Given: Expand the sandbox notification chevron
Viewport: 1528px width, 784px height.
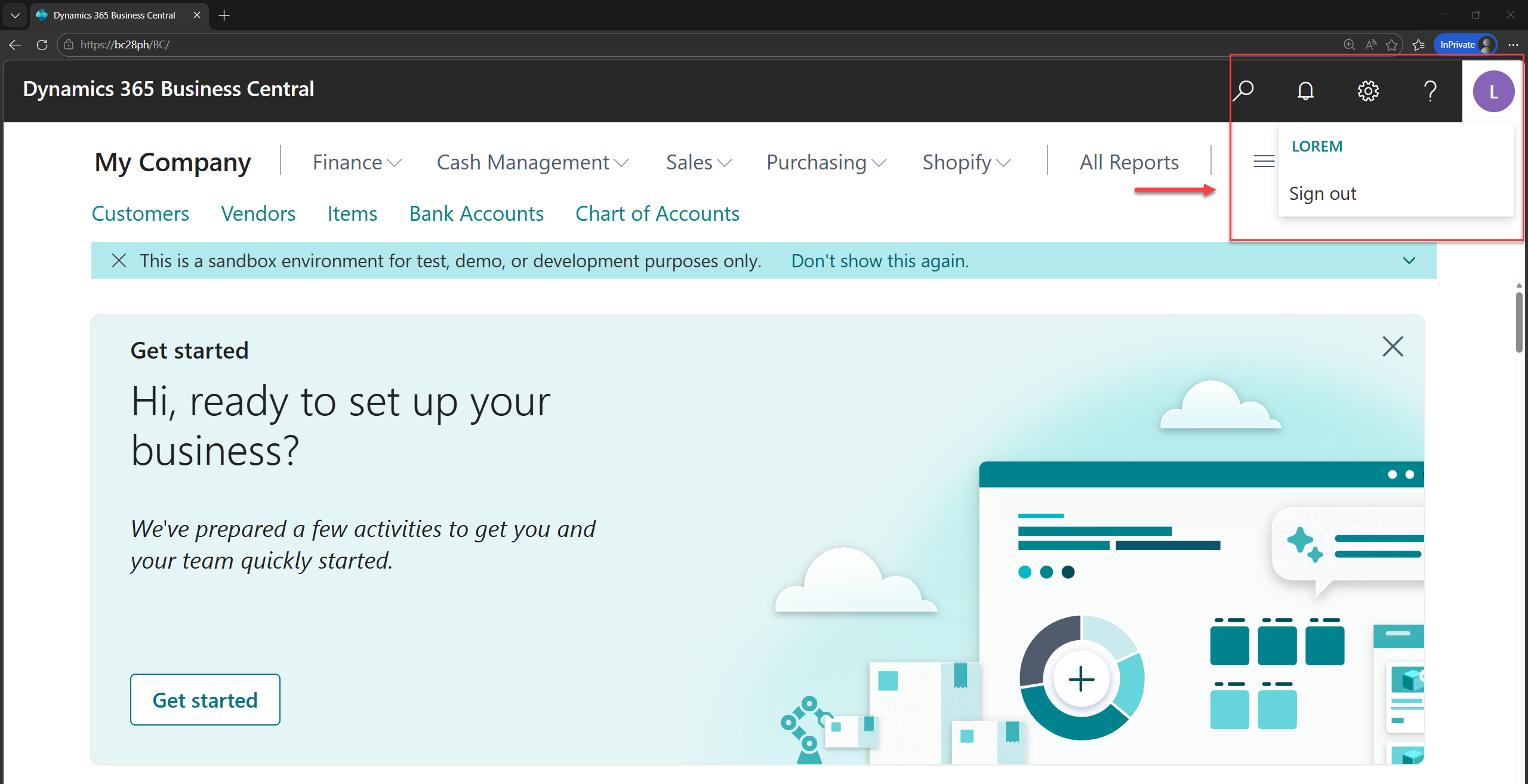Looking at the screenshot, I should (1409, 261).
